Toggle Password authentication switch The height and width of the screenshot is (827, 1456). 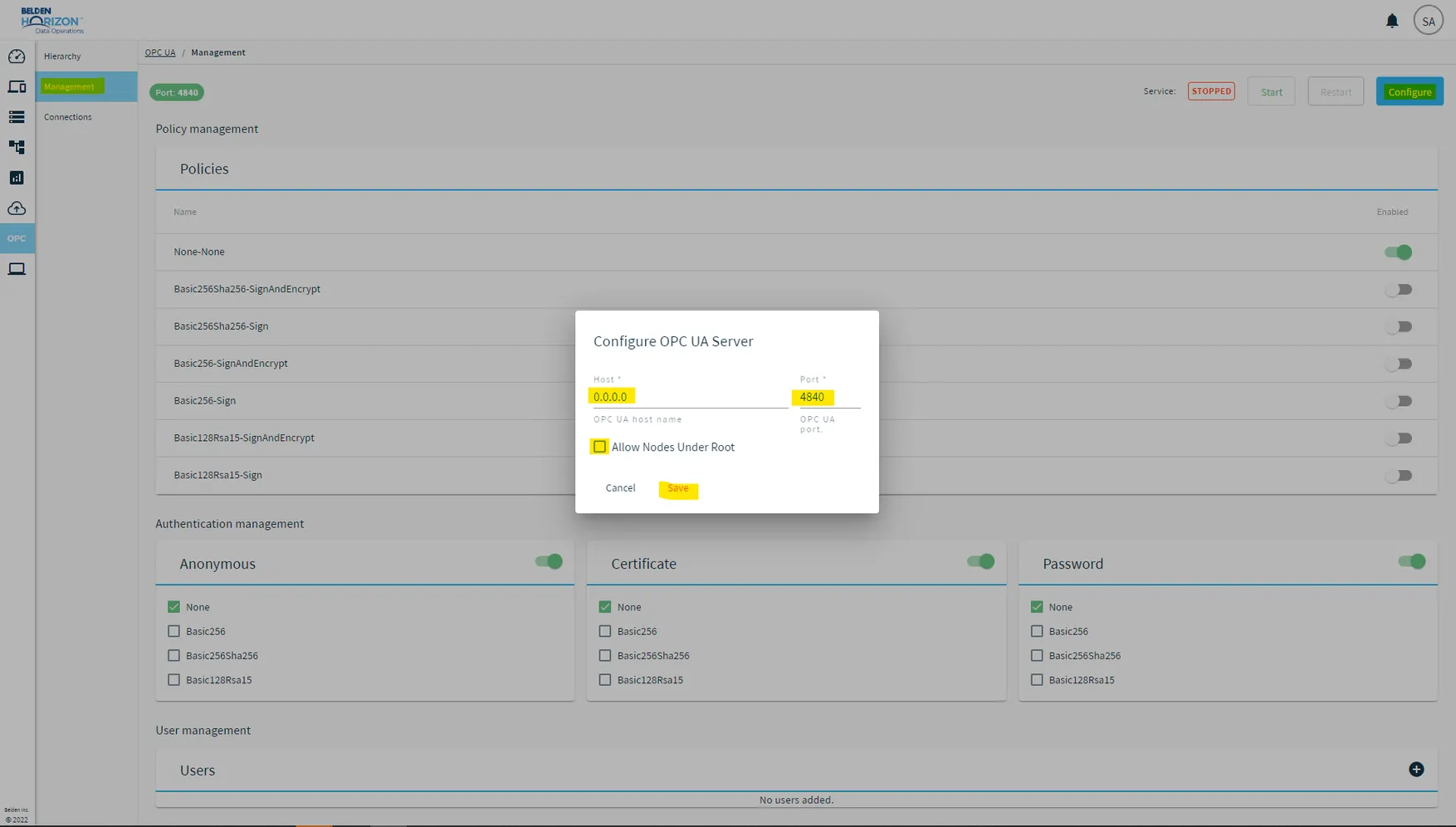[1411, 562]
